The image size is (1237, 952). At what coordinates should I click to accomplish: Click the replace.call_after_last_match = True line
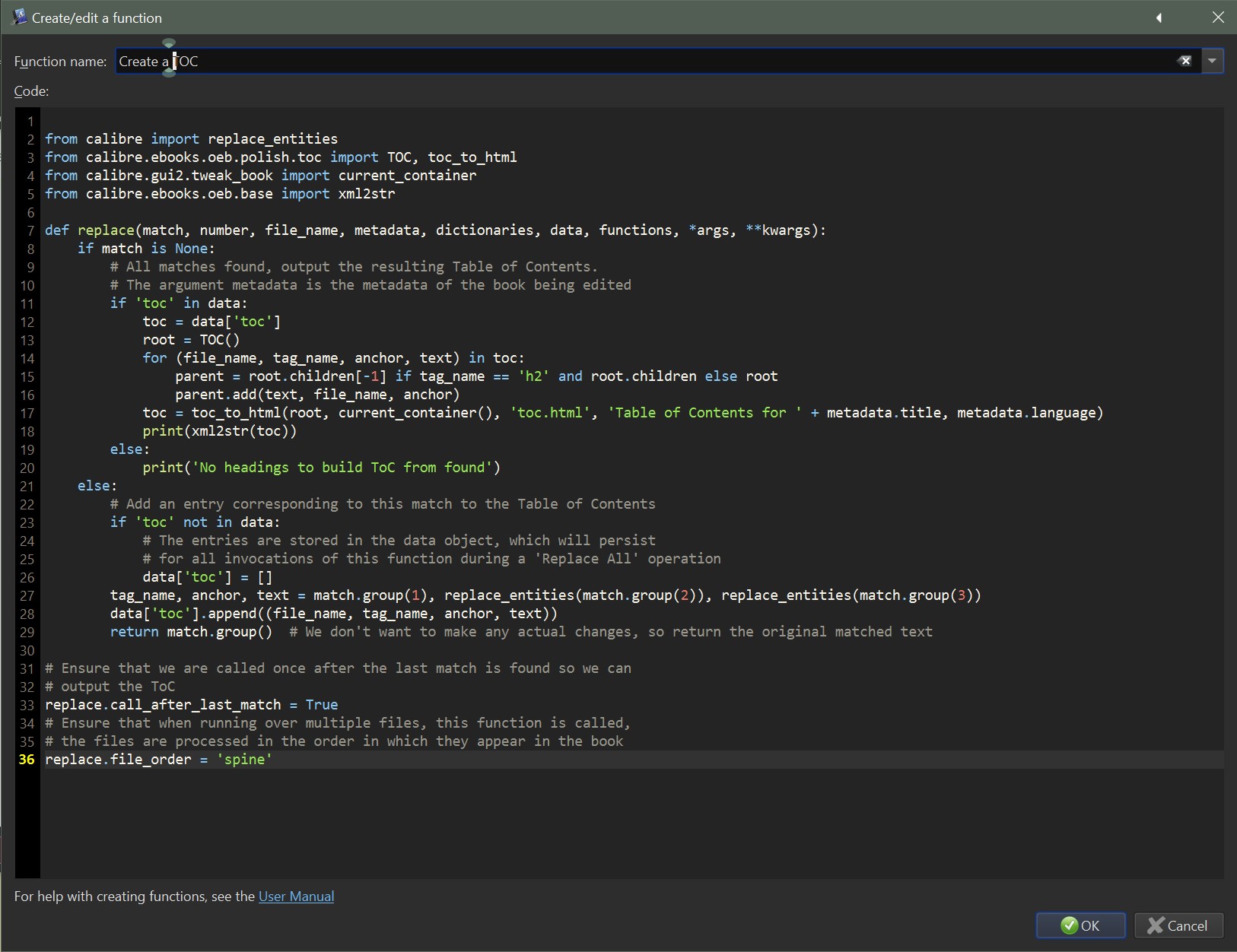191,705
